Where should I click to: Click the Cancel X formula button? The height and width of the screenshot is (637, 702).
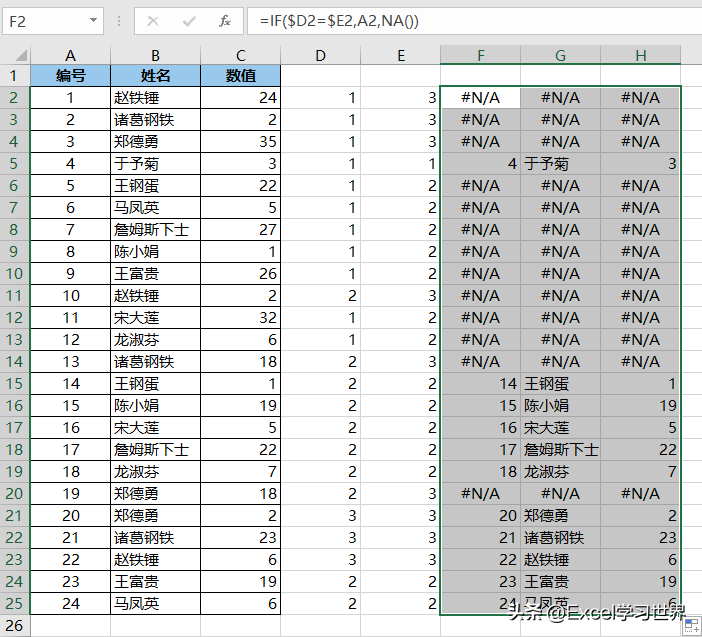tap(153, 21)
